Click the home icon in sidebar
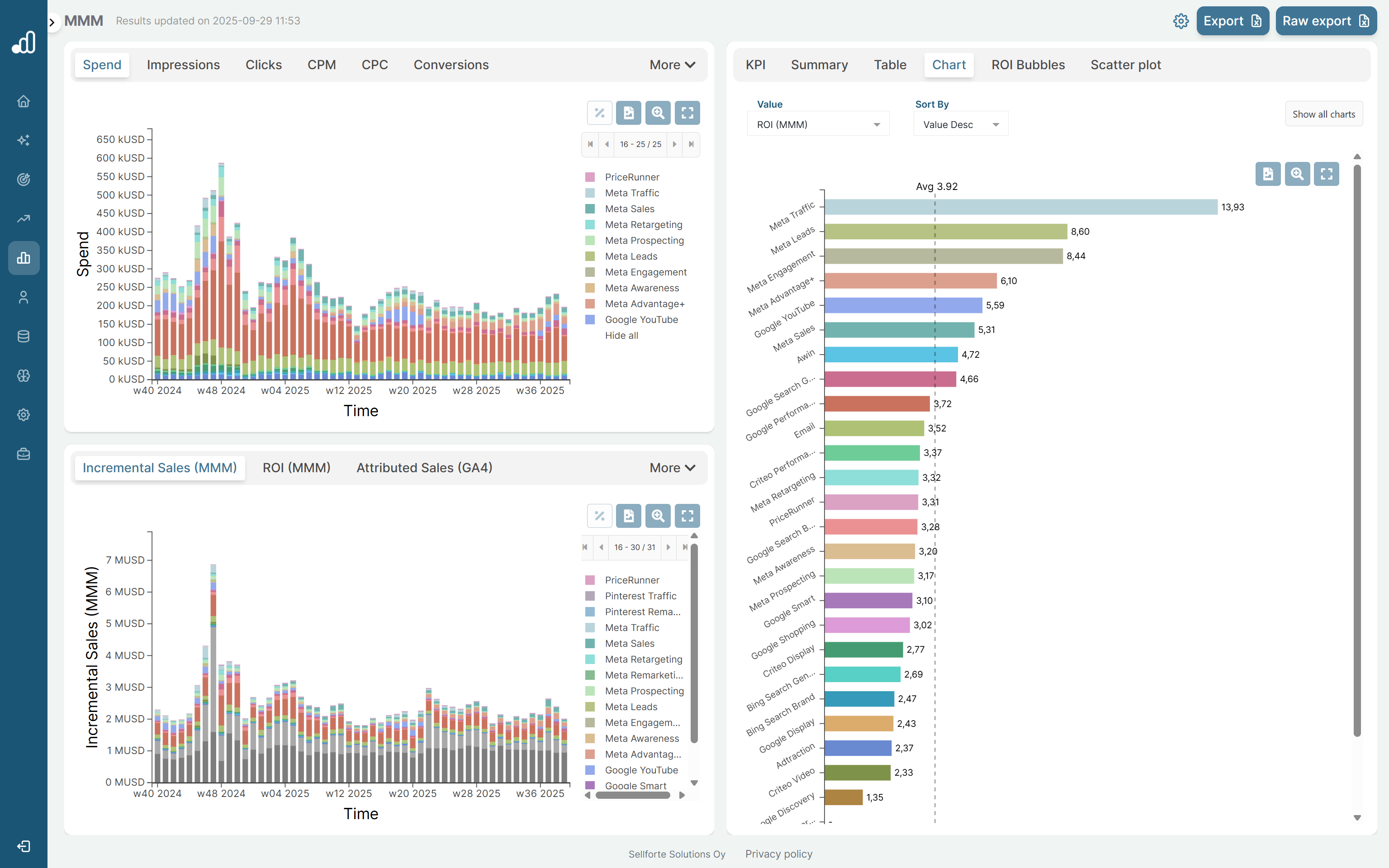 [x=24, y=101]
